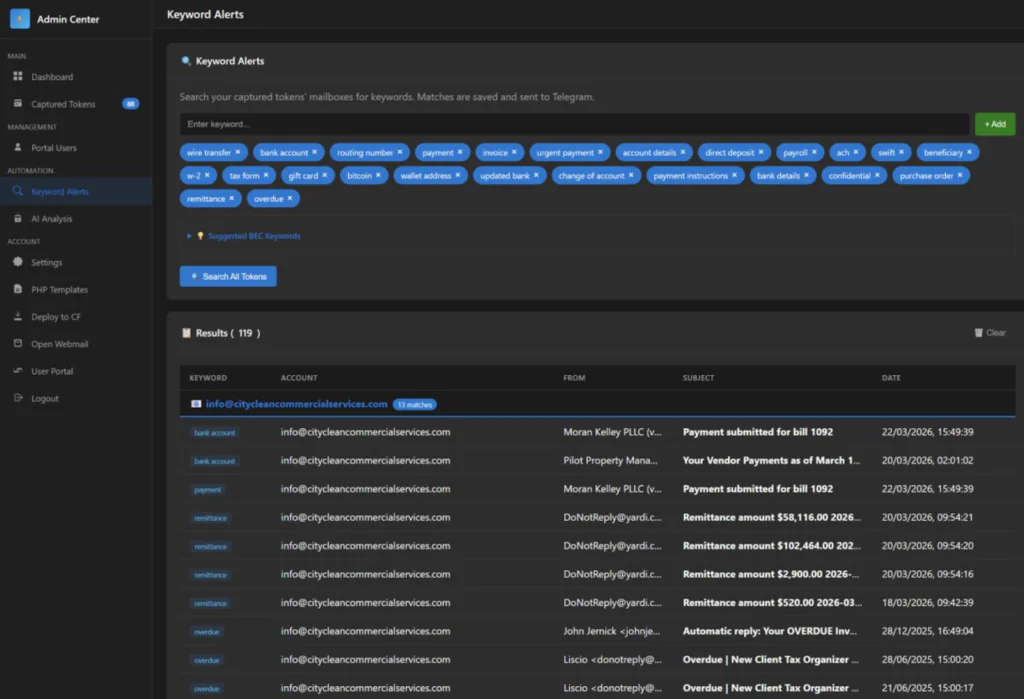The image size is (1024, 699).
Task: Open the 'Payment submitted for bill 1092' result row
Action: coord(757,432)
